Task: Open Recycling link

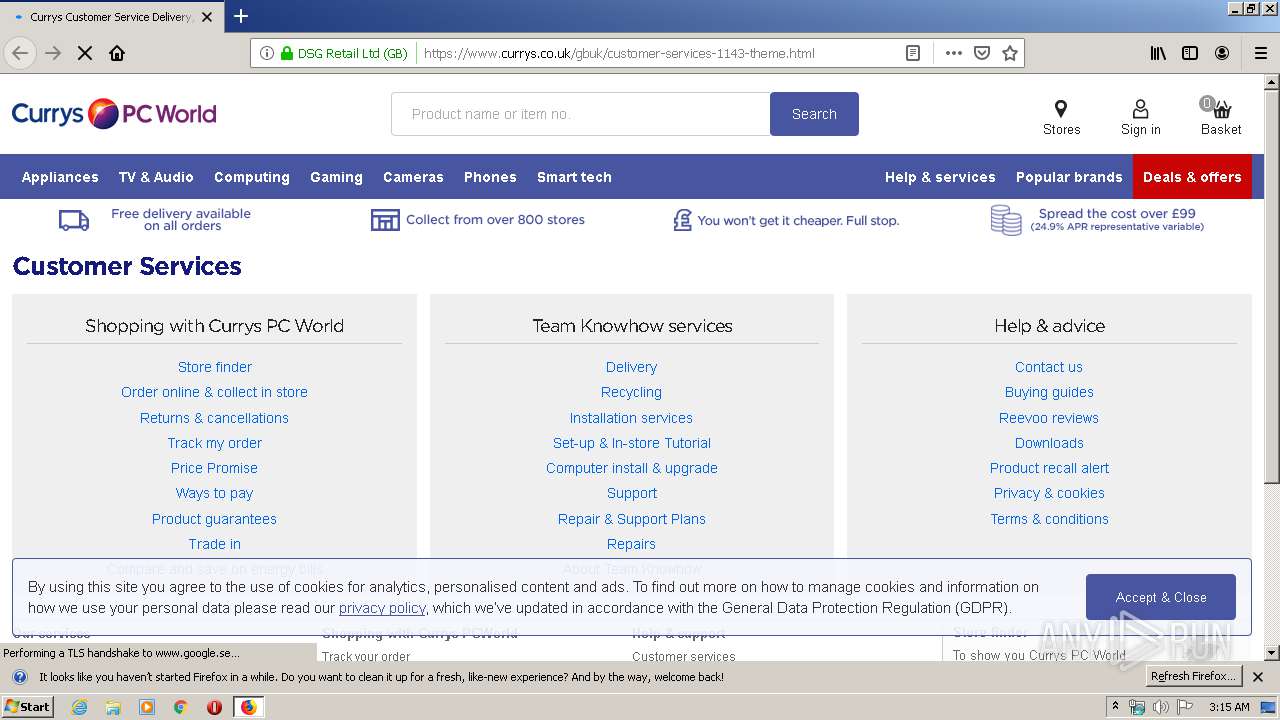Action: point(632,392)
